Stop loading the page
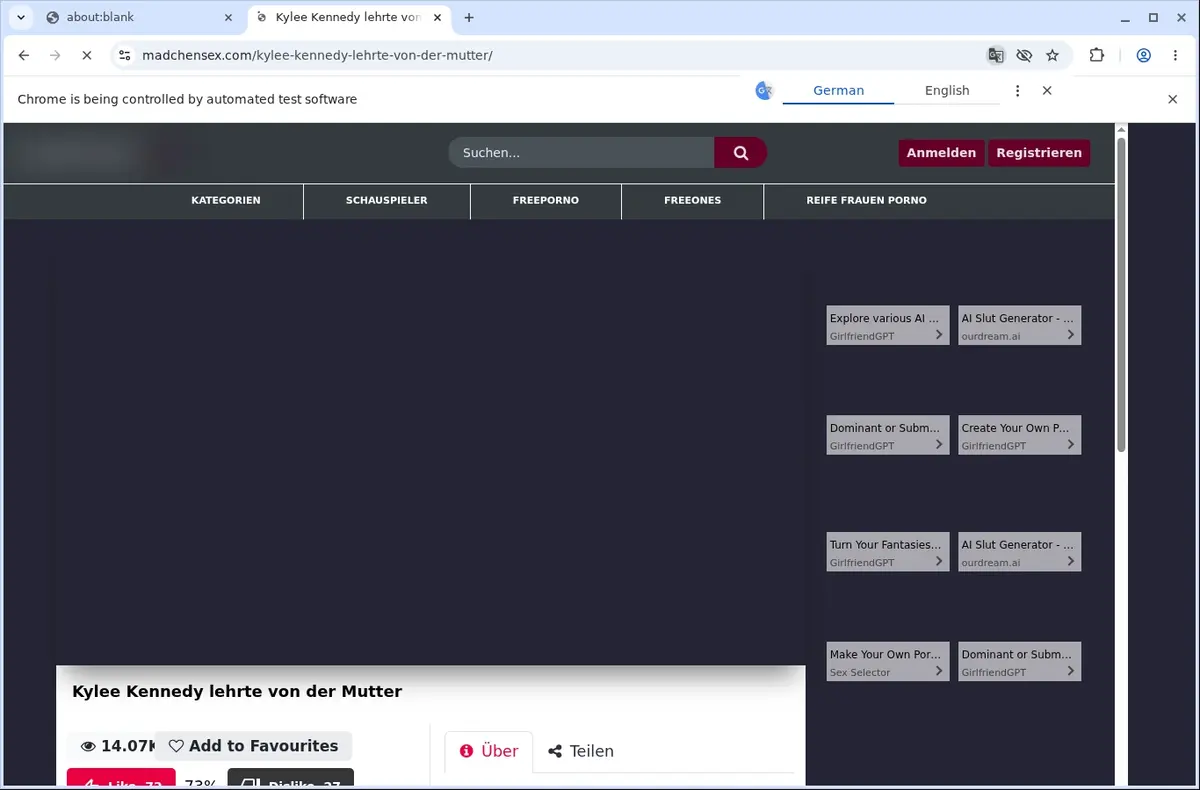1200x790 pixels. (x=87, y=55)
